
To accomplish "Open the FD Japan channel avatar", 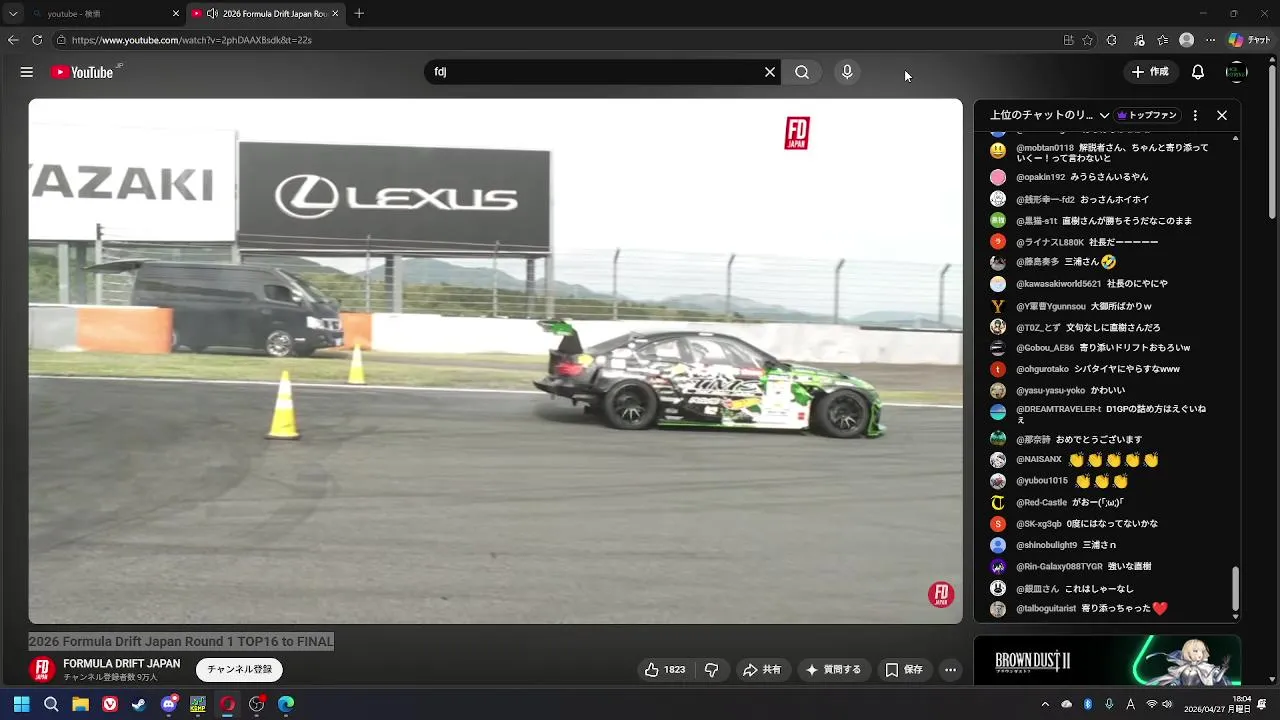I will 42,669.
